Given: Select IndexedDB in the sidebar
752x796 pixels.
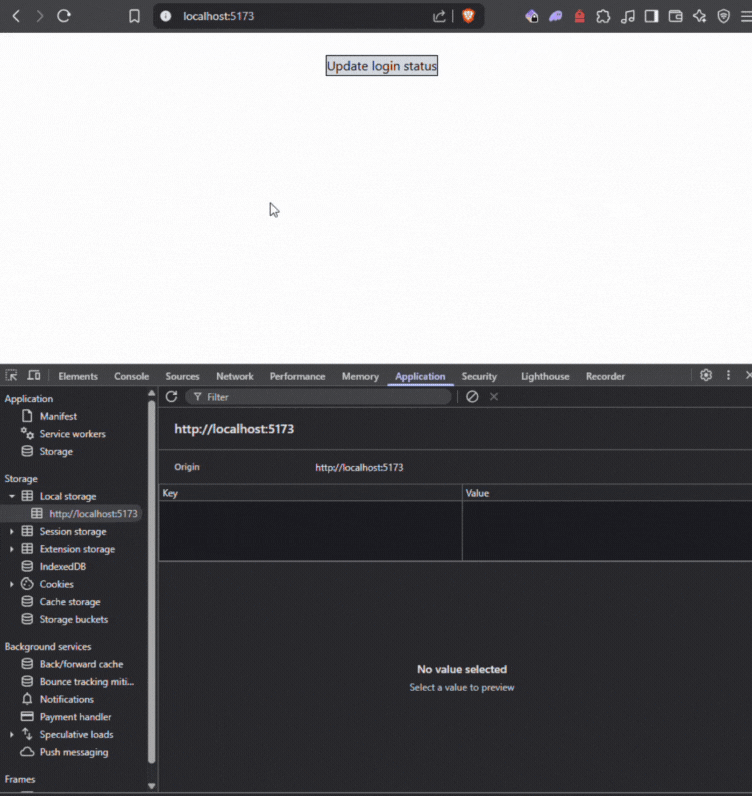Looking at the screenshot, I should (x=62, y=567).
